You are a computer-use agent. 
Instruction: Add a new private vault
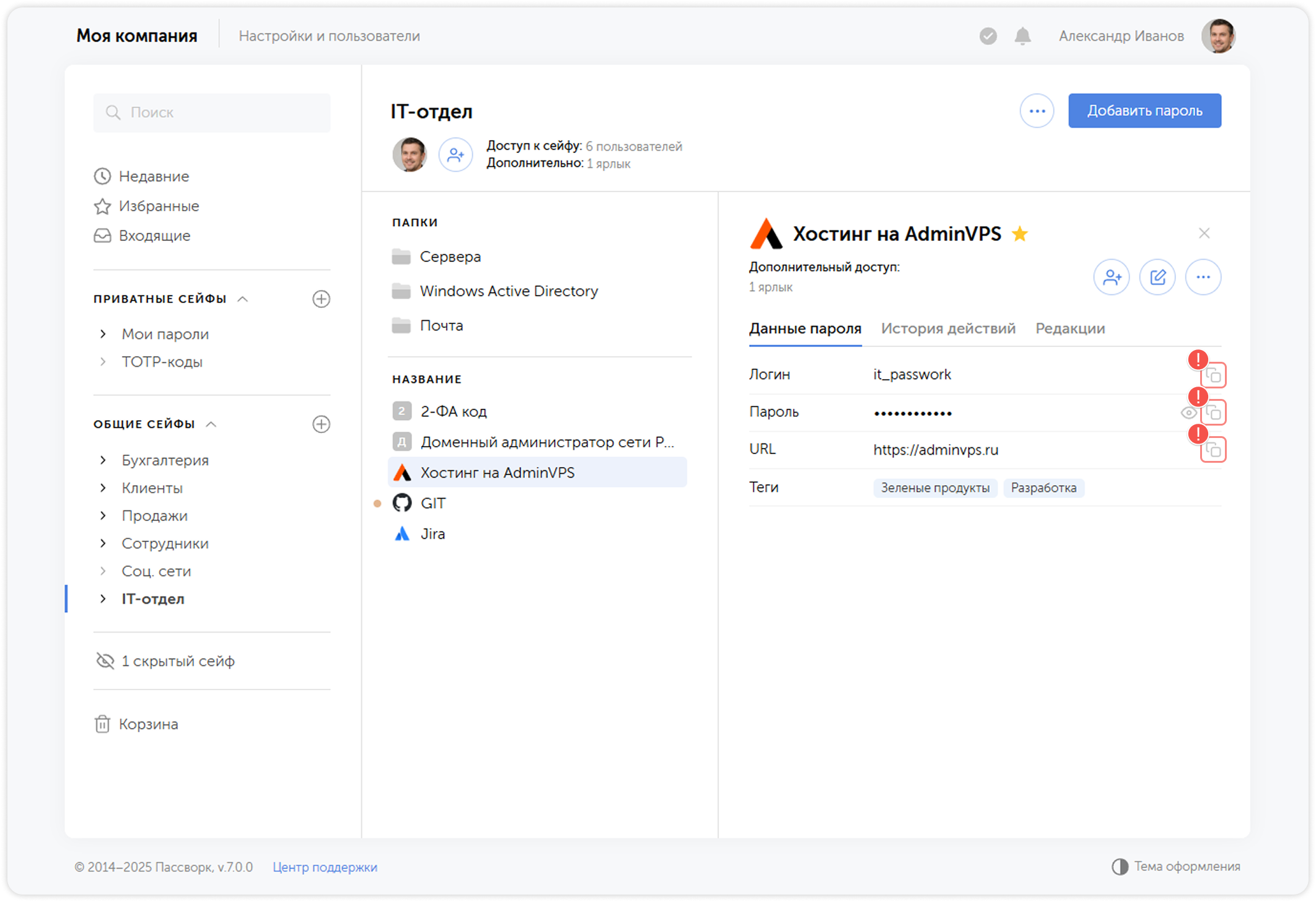pos(321,299)
